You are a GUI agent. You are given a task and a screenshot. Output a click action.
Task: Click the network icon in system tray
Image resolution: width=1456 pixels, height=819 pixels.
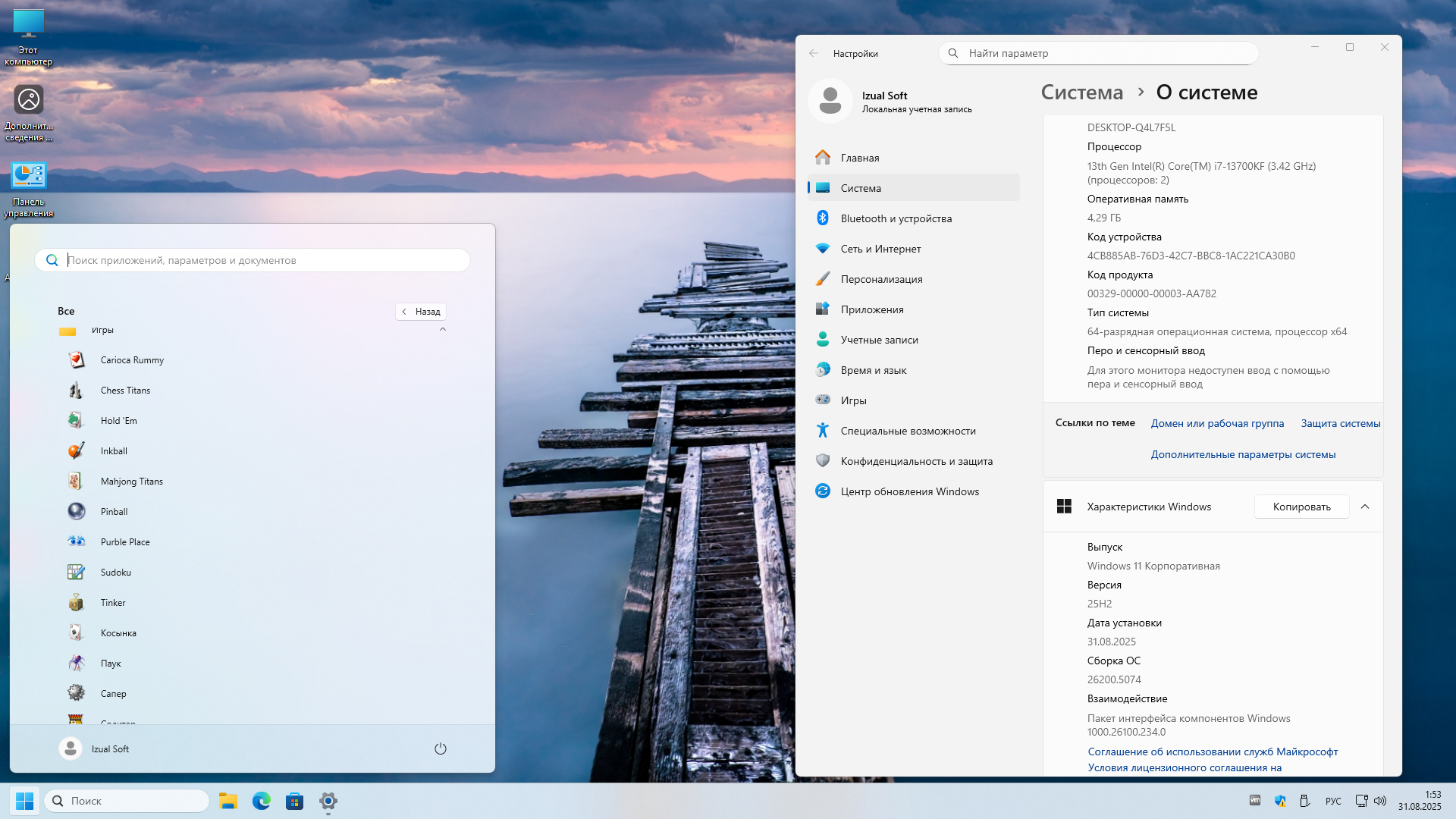pyautogui.click(x=1361, y=801)
